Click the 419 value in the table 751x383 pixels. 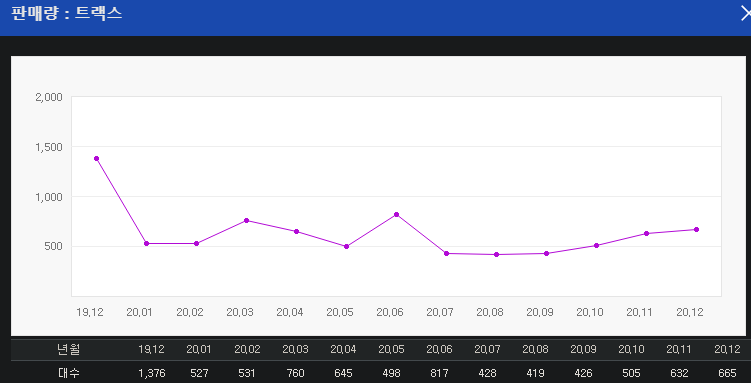[x=535, y=373]
